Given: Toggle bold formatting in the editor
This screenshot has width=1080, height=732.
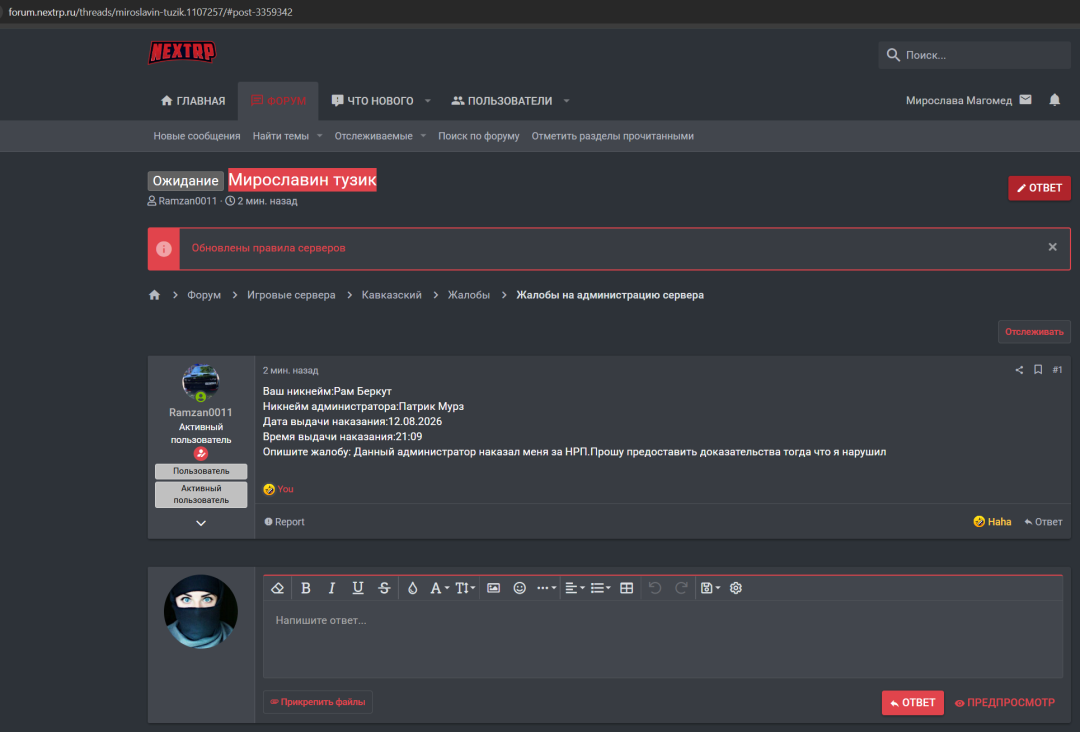Looking at the screenshot, I should tap(306, 588).
